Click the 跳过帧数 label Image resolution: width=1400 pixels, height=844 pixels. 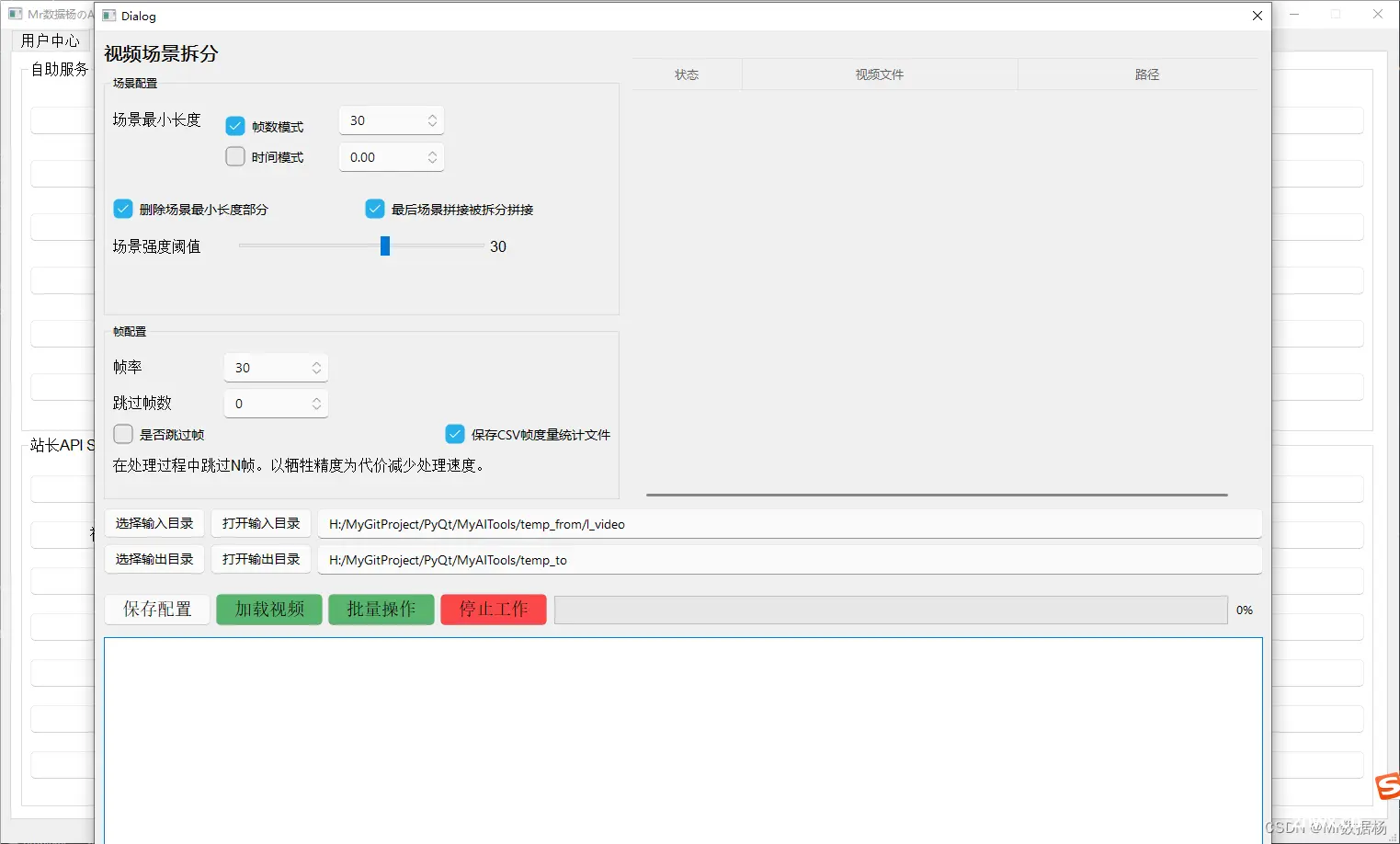coord(142,403)
